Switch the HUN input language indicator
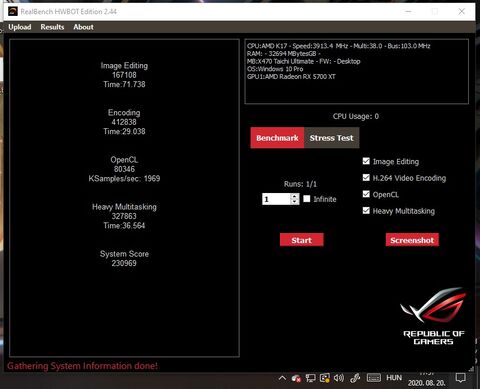 tap(394, 378)
